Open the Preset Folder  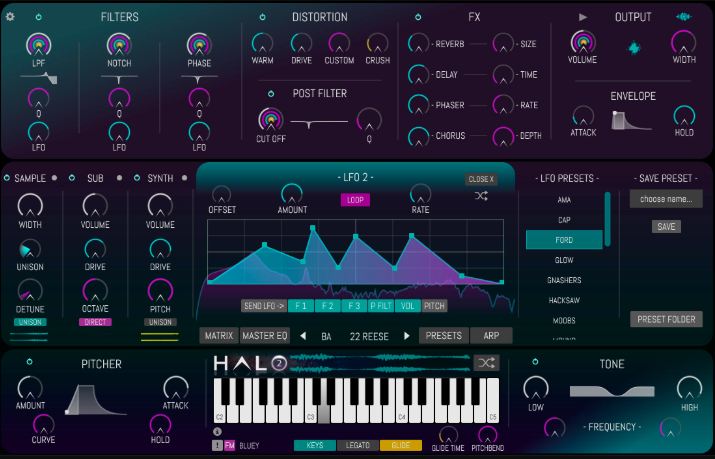click(x=666, y=319)
